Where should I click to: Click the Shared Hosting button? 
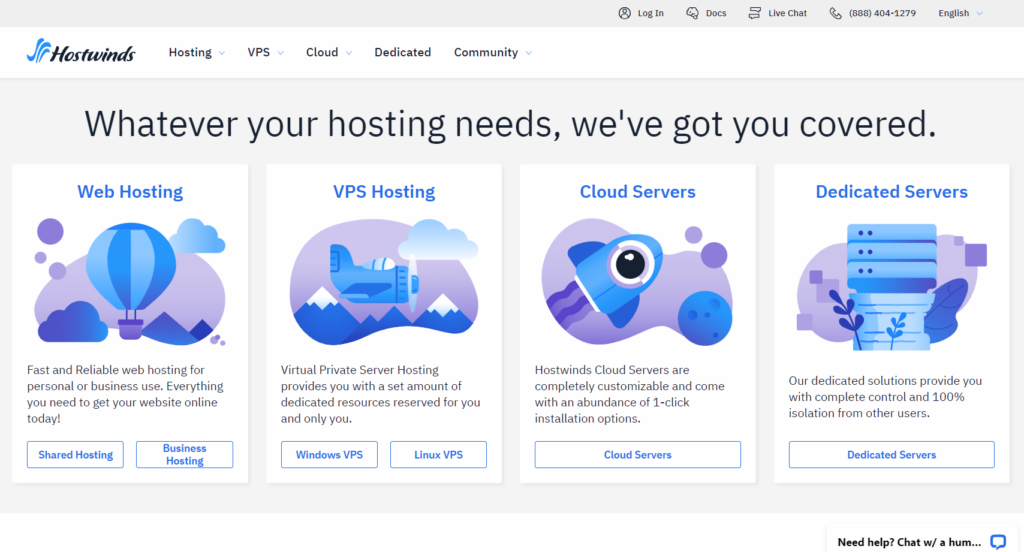75,455
